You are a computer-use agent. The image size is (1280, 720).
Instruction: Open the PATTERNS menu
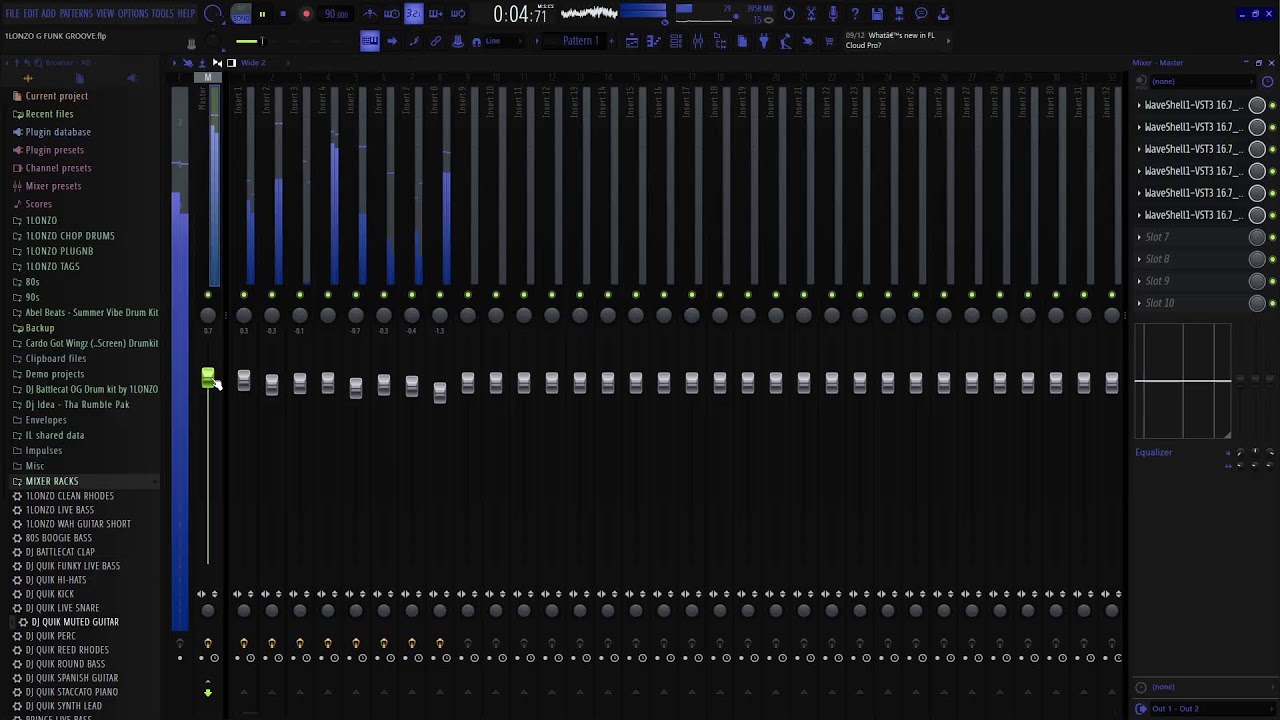(x=76, y=13)
